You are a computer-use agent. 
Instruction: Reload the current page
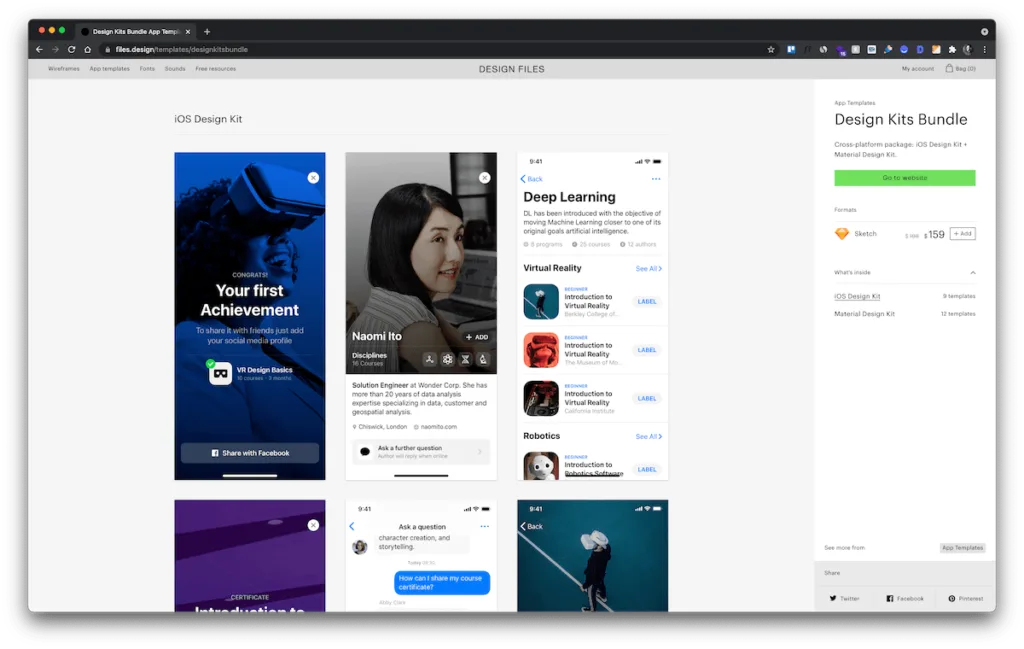[x=72, y=50]
